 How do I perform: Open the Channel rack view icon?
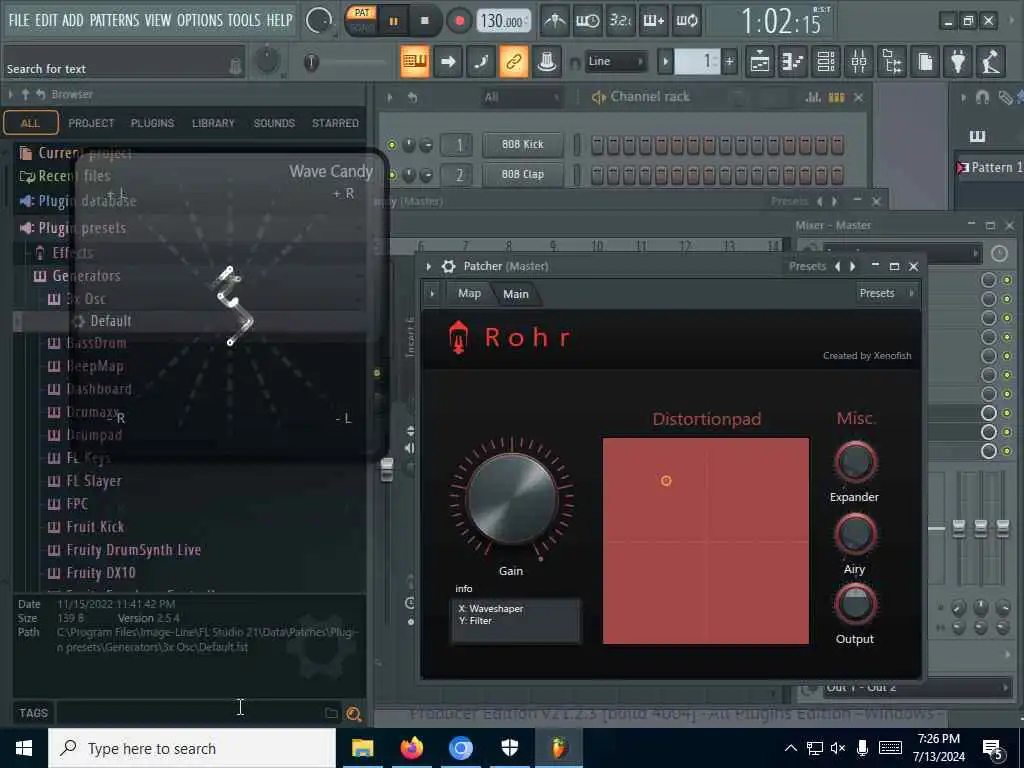(826, 62)
